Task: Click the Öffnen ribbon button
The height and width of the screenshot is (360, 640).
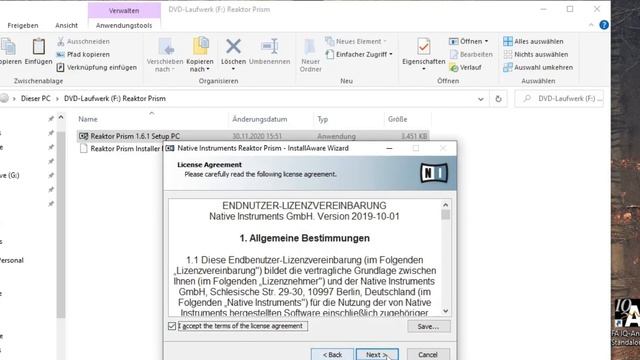Action: (468, 41)
